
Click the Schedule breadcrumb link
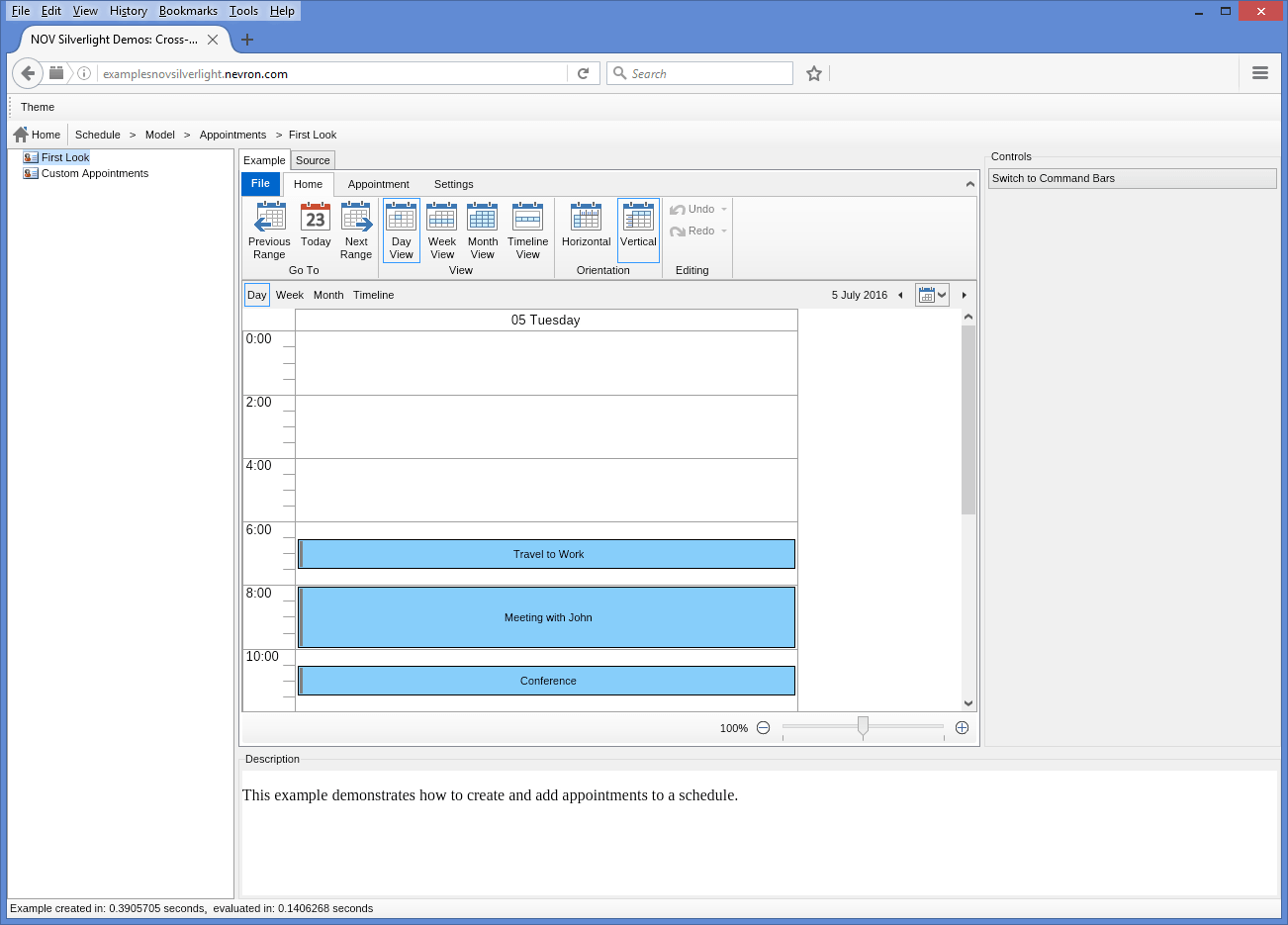98,135
